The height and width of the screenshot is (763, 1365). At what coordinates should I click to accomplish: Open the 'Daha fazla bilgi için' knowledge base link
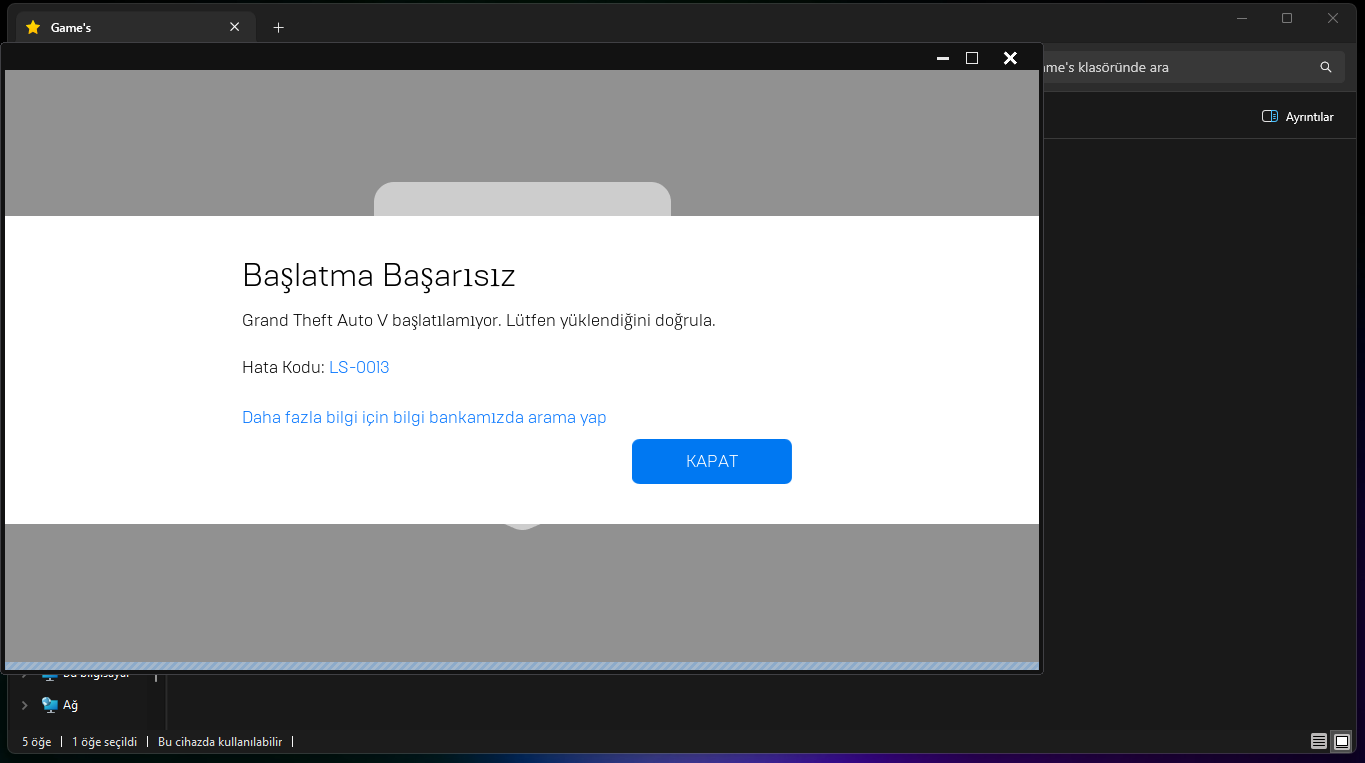pos(424,417)
